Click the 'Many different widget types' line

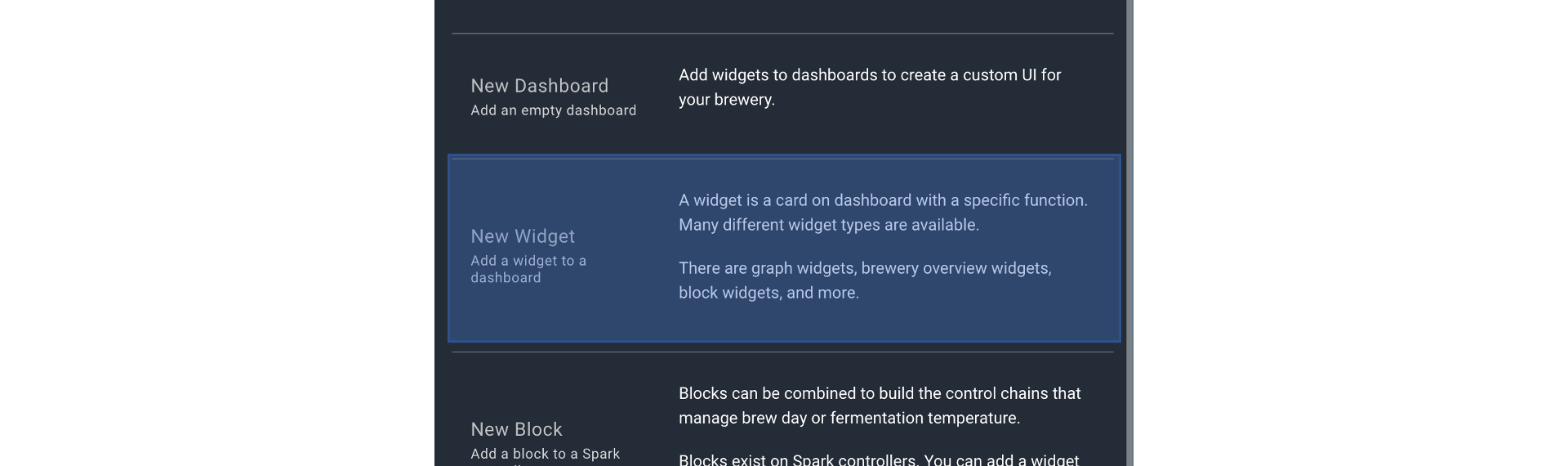(x=828, y=225)
